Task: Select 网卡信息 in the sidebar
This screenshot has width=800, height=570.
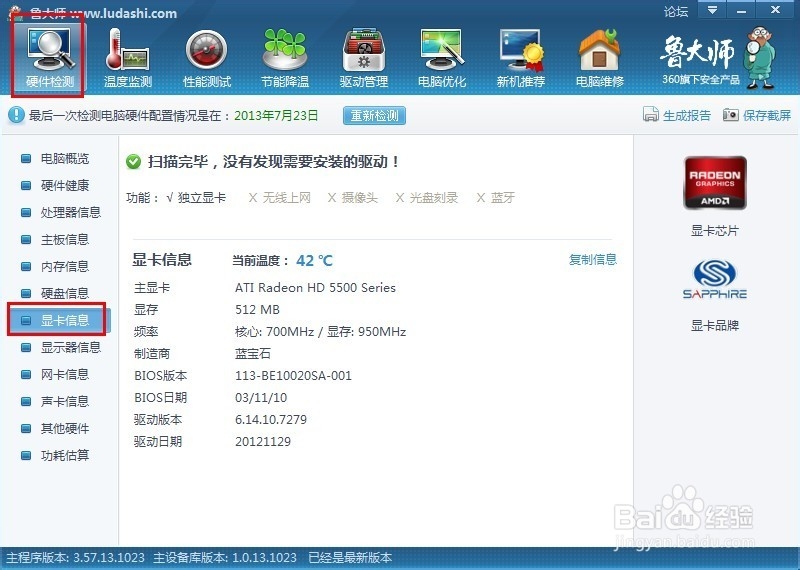Action: click(65, 375)
